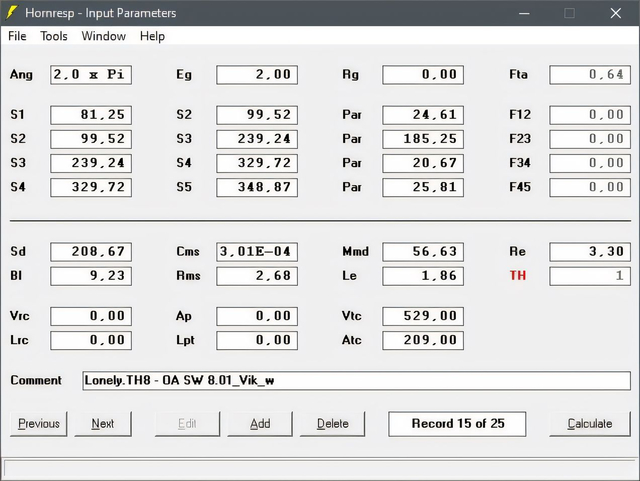Select the F45 field
The width and height of the screenshot is (640, 481).
click(x=590, y=187)
